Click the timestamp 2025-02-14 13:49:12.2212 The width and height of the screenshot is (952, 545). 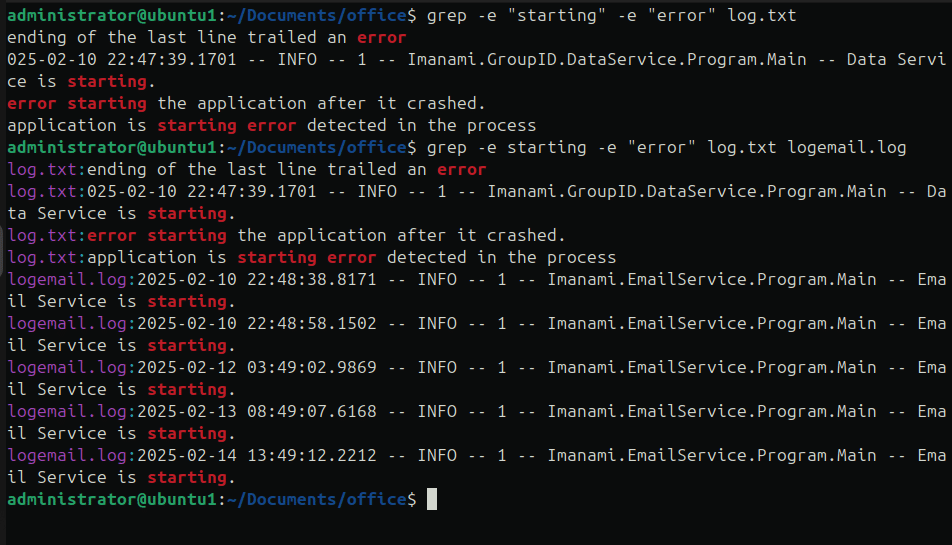257,455
